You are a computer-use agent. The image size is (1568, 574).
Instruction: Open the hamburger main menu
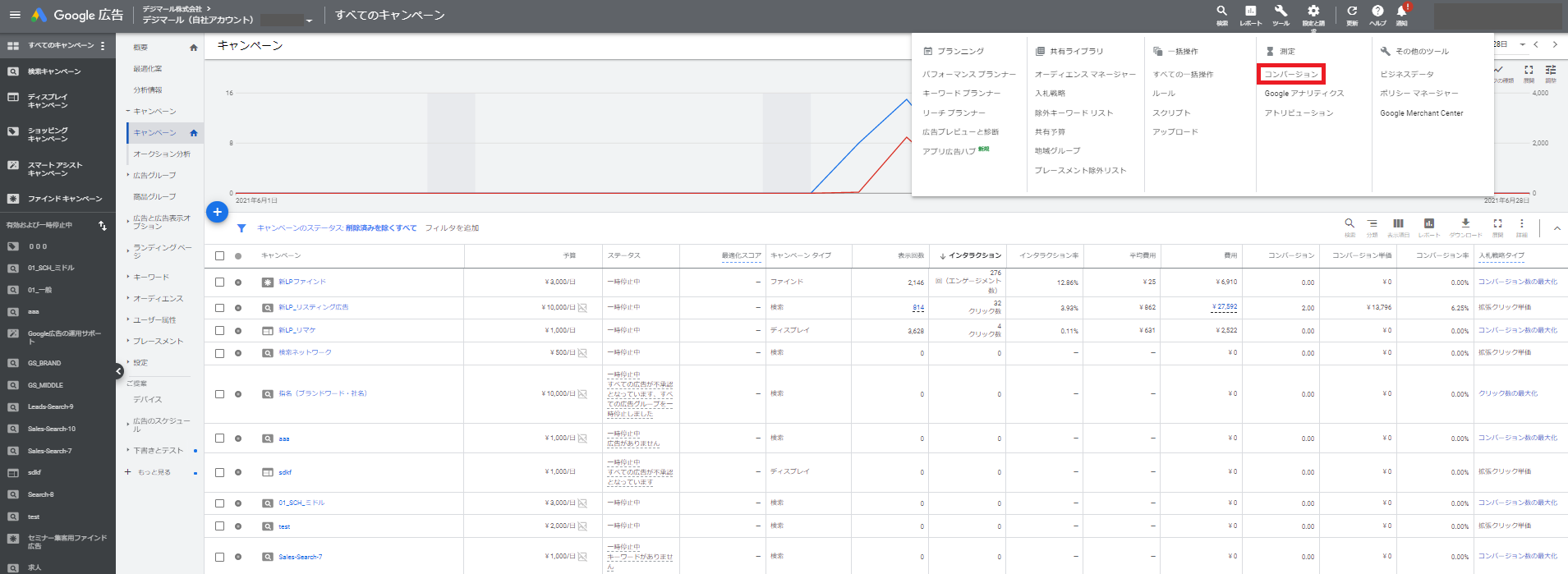point(15,15)
